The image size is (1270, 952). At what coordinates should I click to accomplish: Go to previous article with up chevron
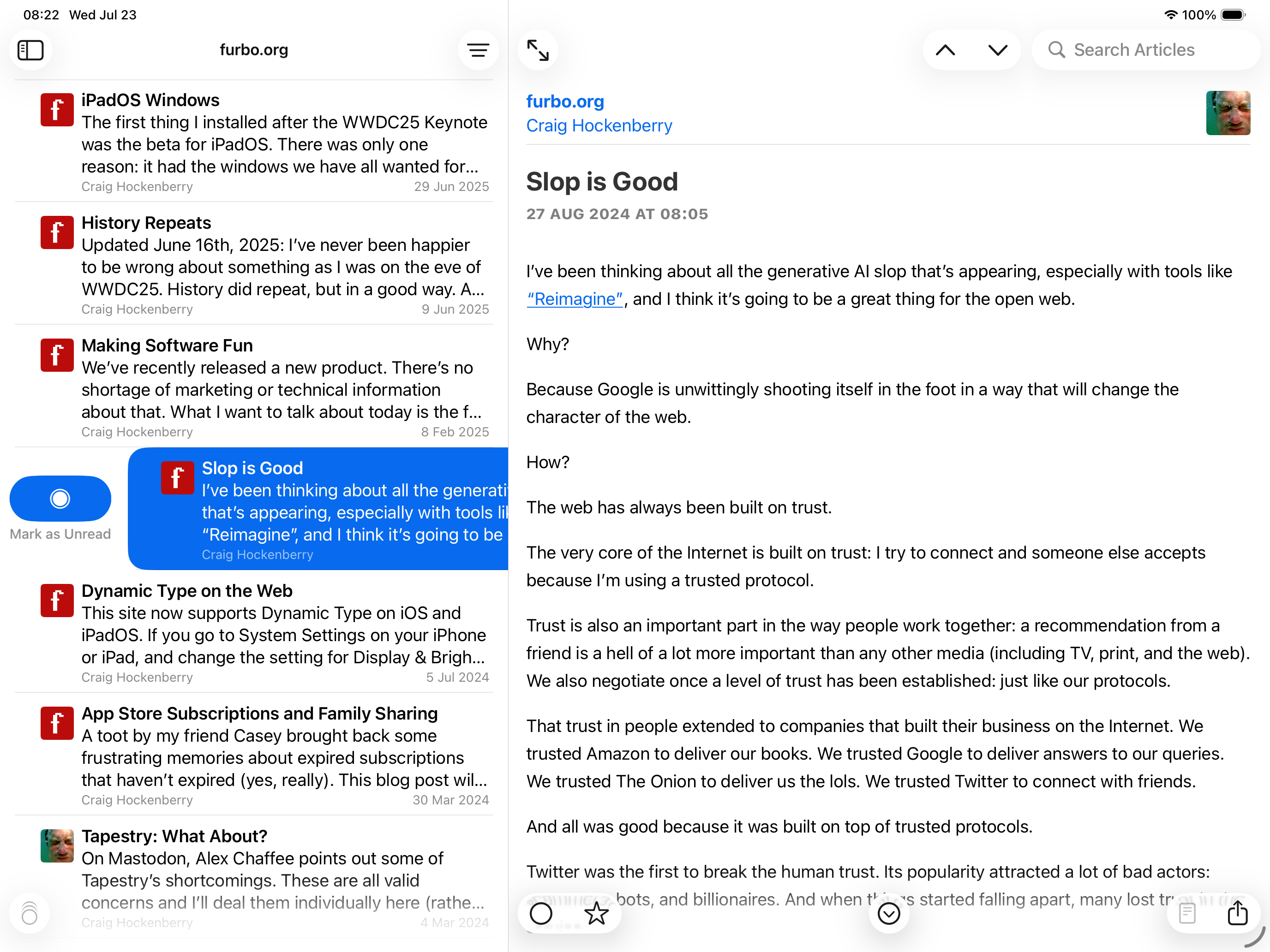click(945, 50)
